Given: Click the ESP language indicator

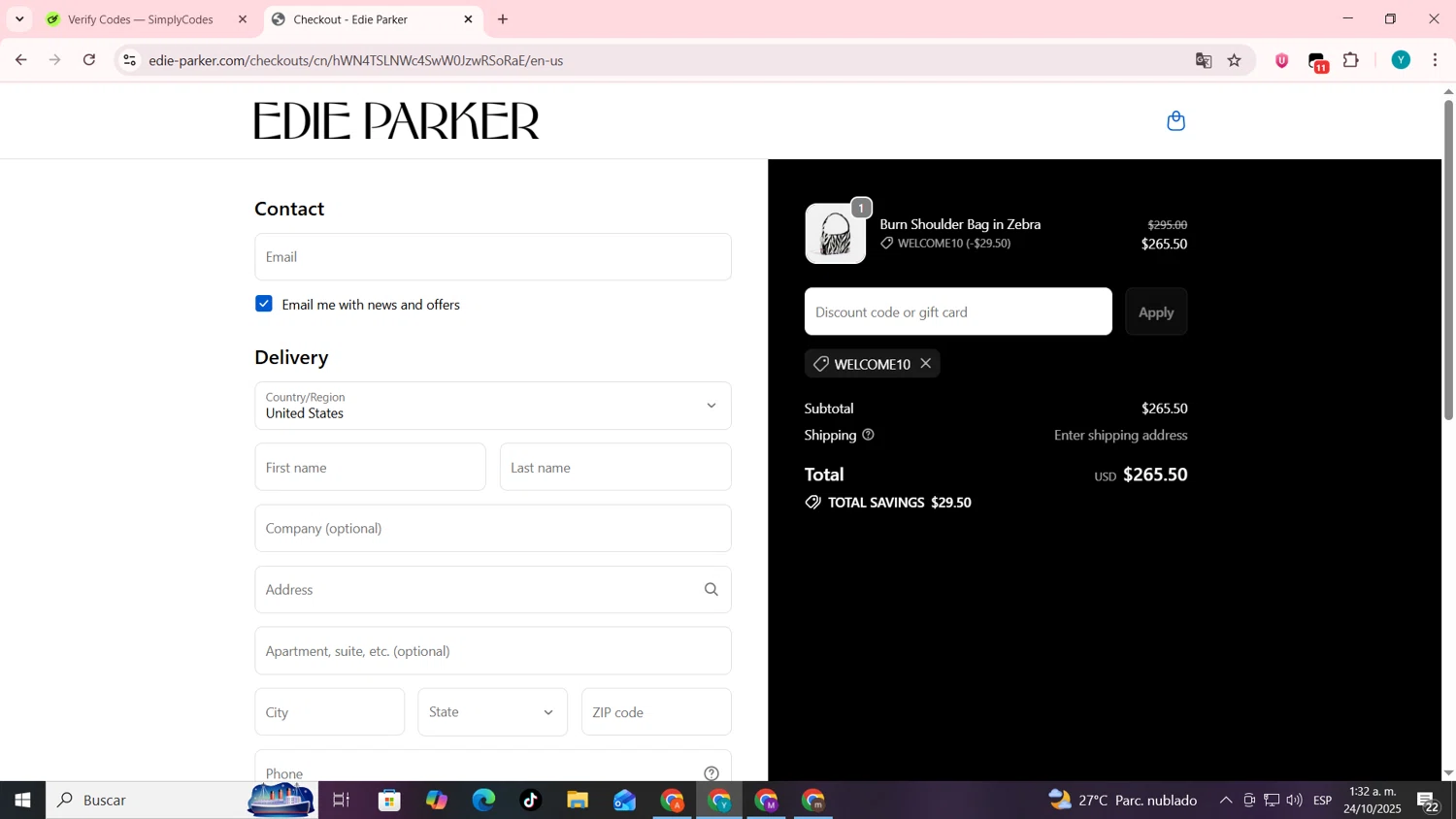Looking at the screenshot, I should (1322, 801).
